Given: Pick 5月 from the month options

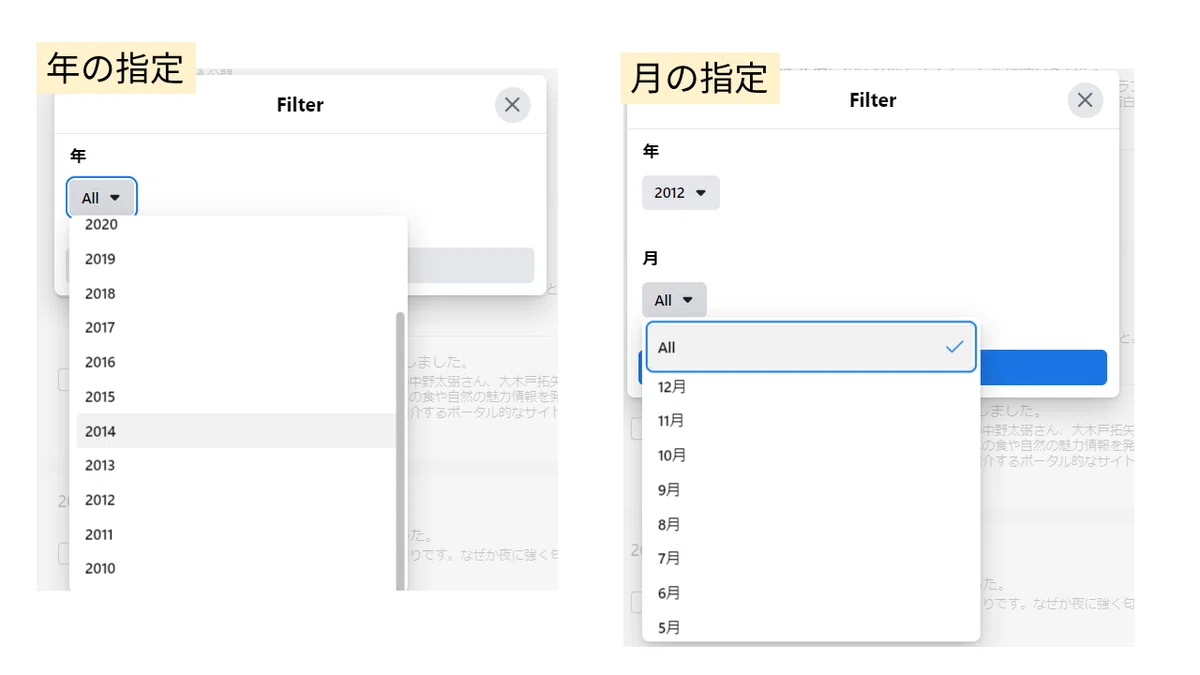Looking at the screenshot, I should 811,627.
